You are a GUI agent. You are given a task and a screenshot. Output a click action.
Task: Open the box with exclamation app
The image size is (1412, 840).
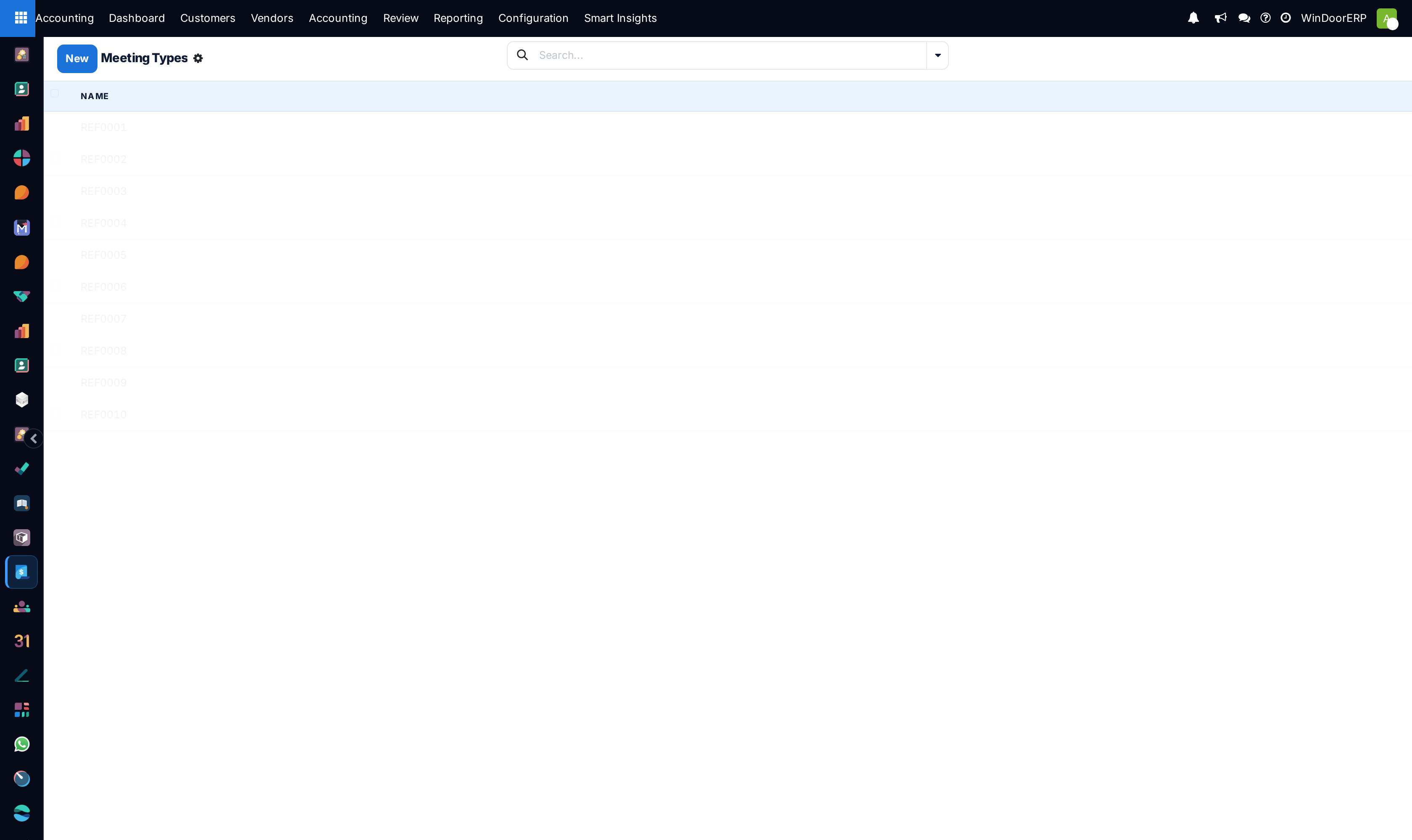pyautogui.click(x=21, y=538)
